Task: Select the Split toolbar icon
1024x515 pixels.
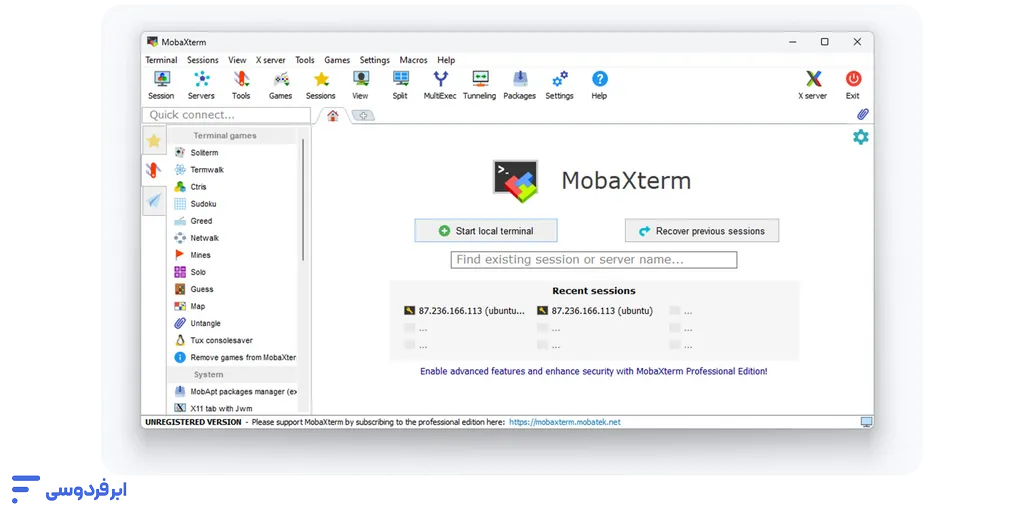Action: coord(400,86)
